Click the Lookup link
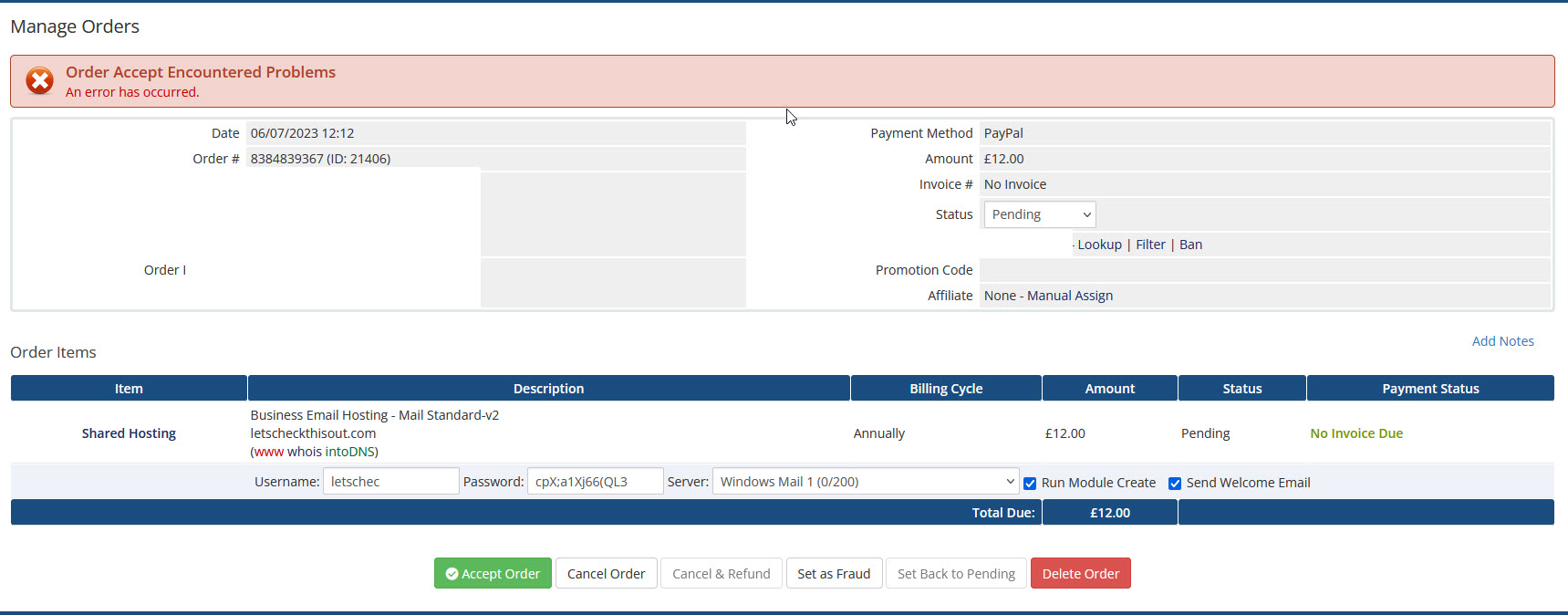 click(1099, 245)
